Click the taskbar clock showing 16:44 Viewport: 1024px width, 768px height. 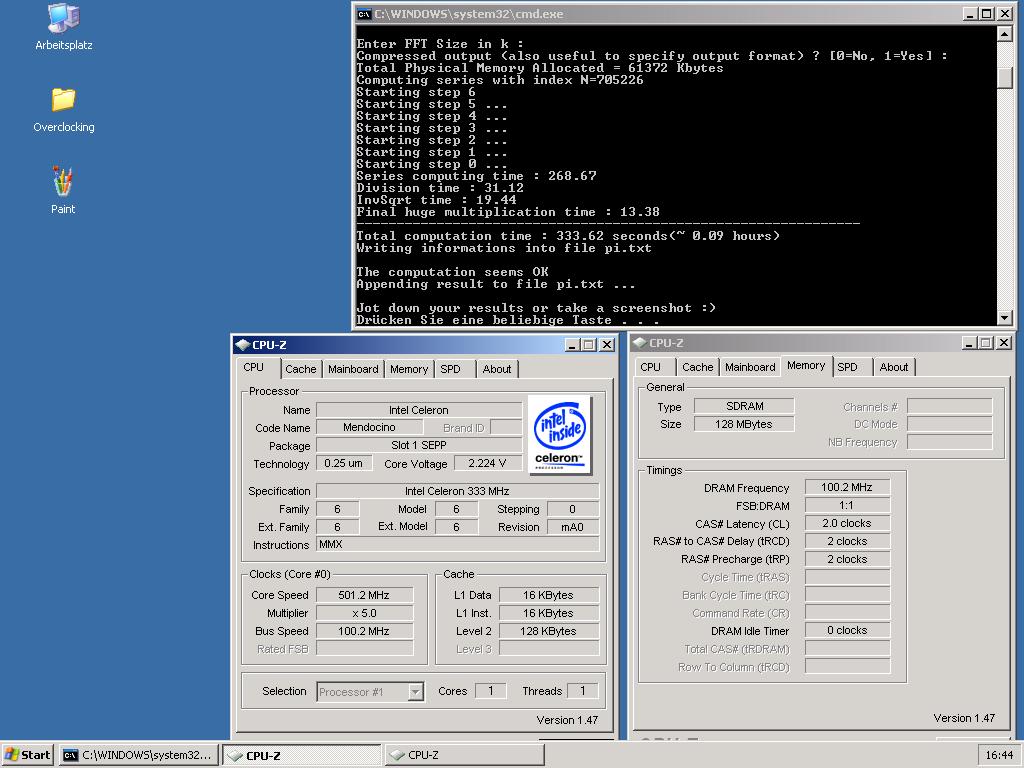[999, 755]
